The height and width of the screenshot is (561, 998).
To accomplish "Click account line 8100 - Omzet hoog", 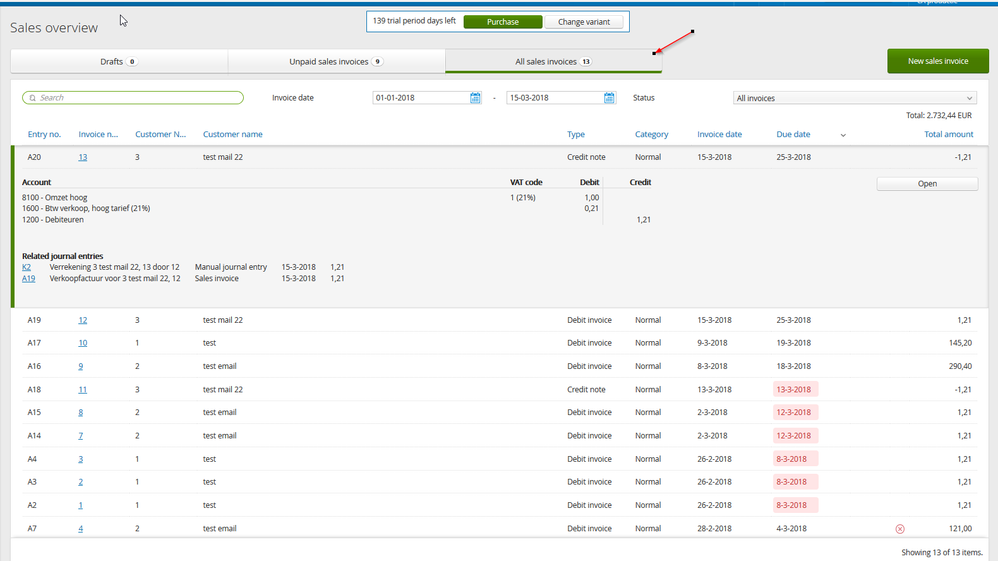I will 55,198.
